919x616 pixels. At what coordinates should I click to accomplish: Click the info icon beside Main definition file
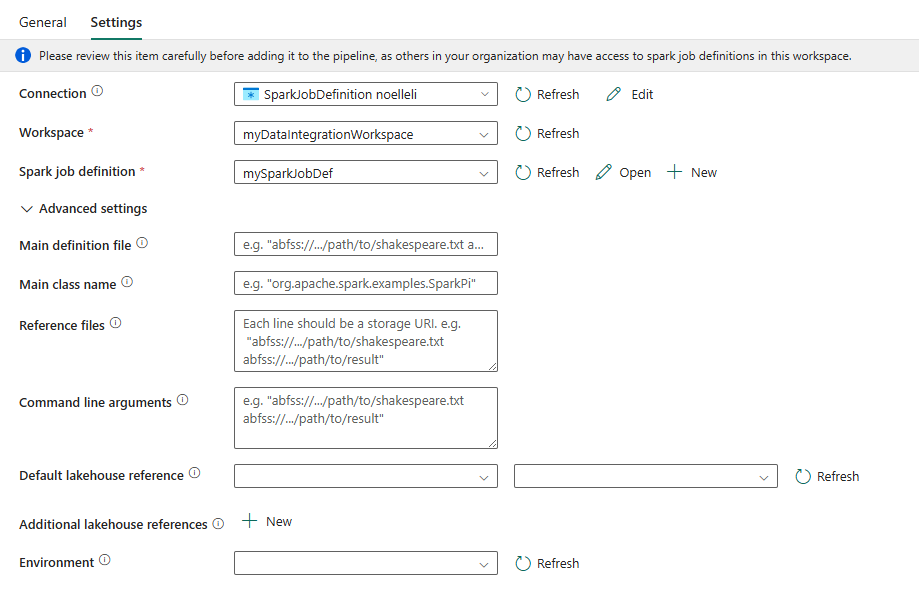pos(142,243)
